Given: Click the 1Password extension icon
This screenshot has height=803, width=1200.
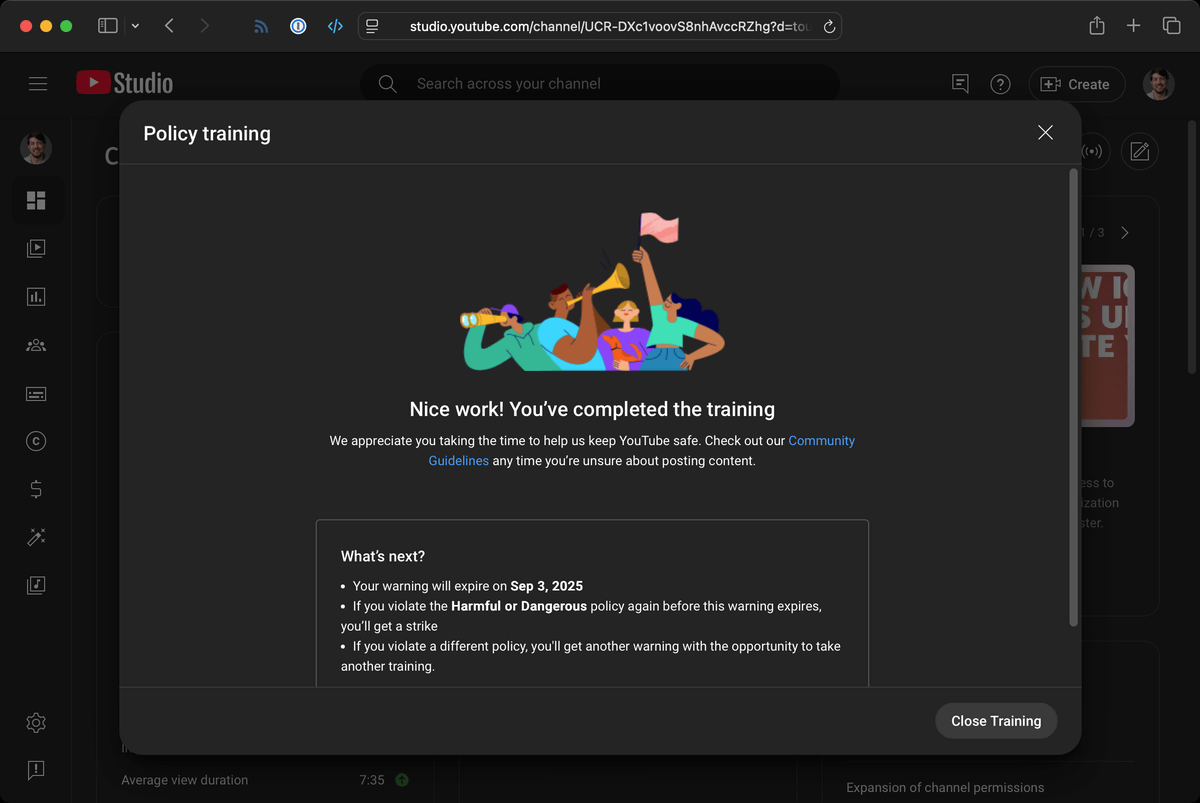Looking at the screenshot, I should tap(298, 26).
